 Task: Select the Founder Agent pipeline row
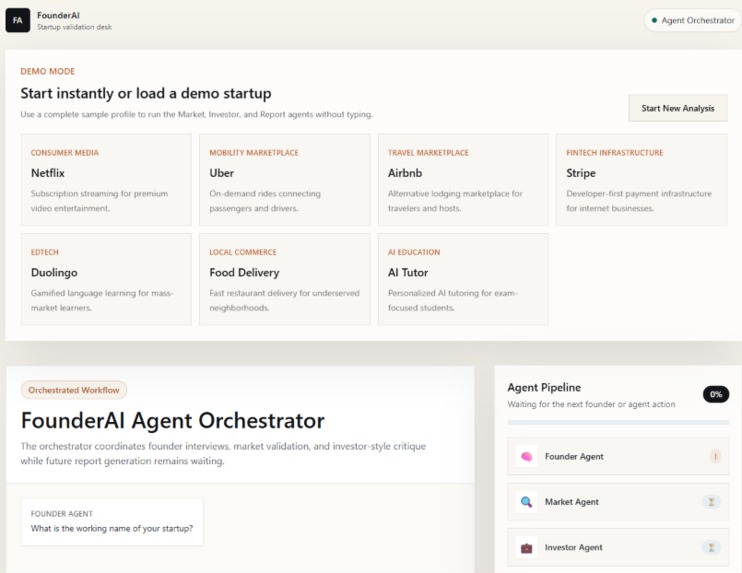[618, 457]
